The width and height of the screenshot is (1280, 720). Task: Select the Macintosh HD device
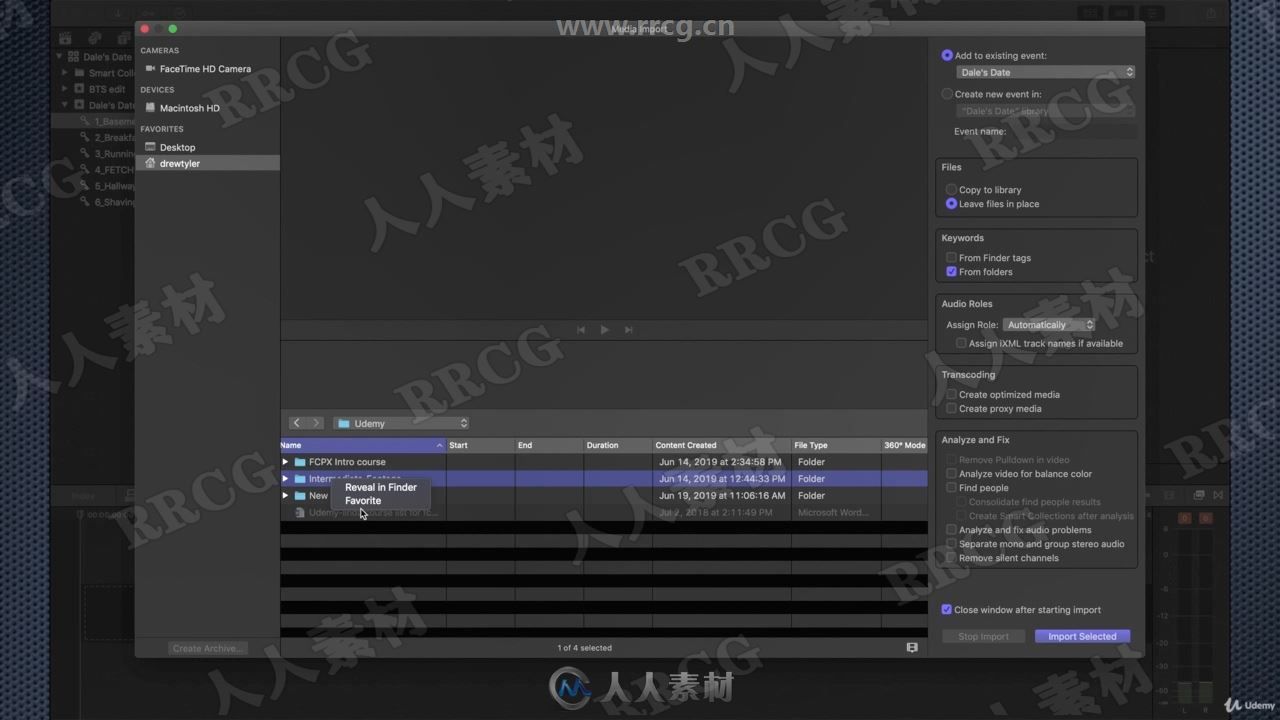point(189,108)
